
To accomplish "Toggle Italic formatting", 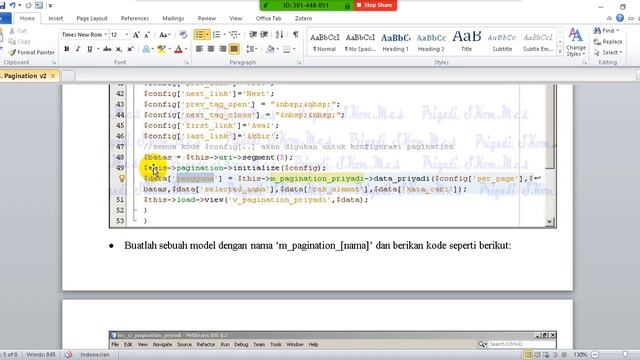I will (x=78, y=49).
